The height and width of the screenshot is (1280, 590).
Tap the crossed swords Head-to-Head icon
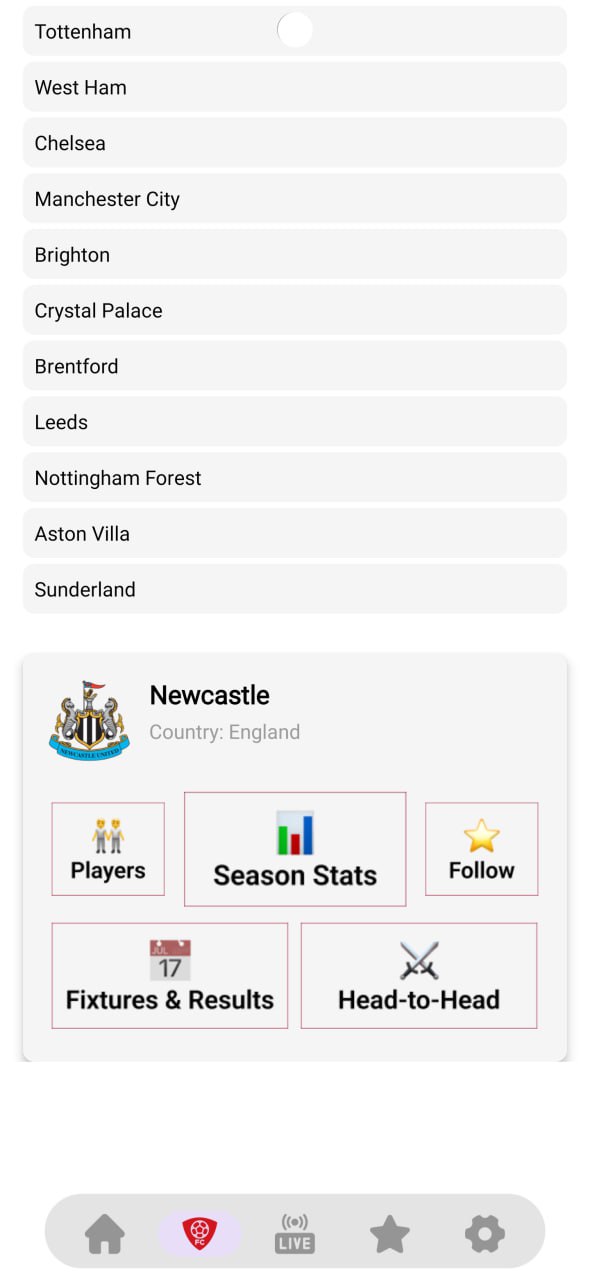point(419,958)
